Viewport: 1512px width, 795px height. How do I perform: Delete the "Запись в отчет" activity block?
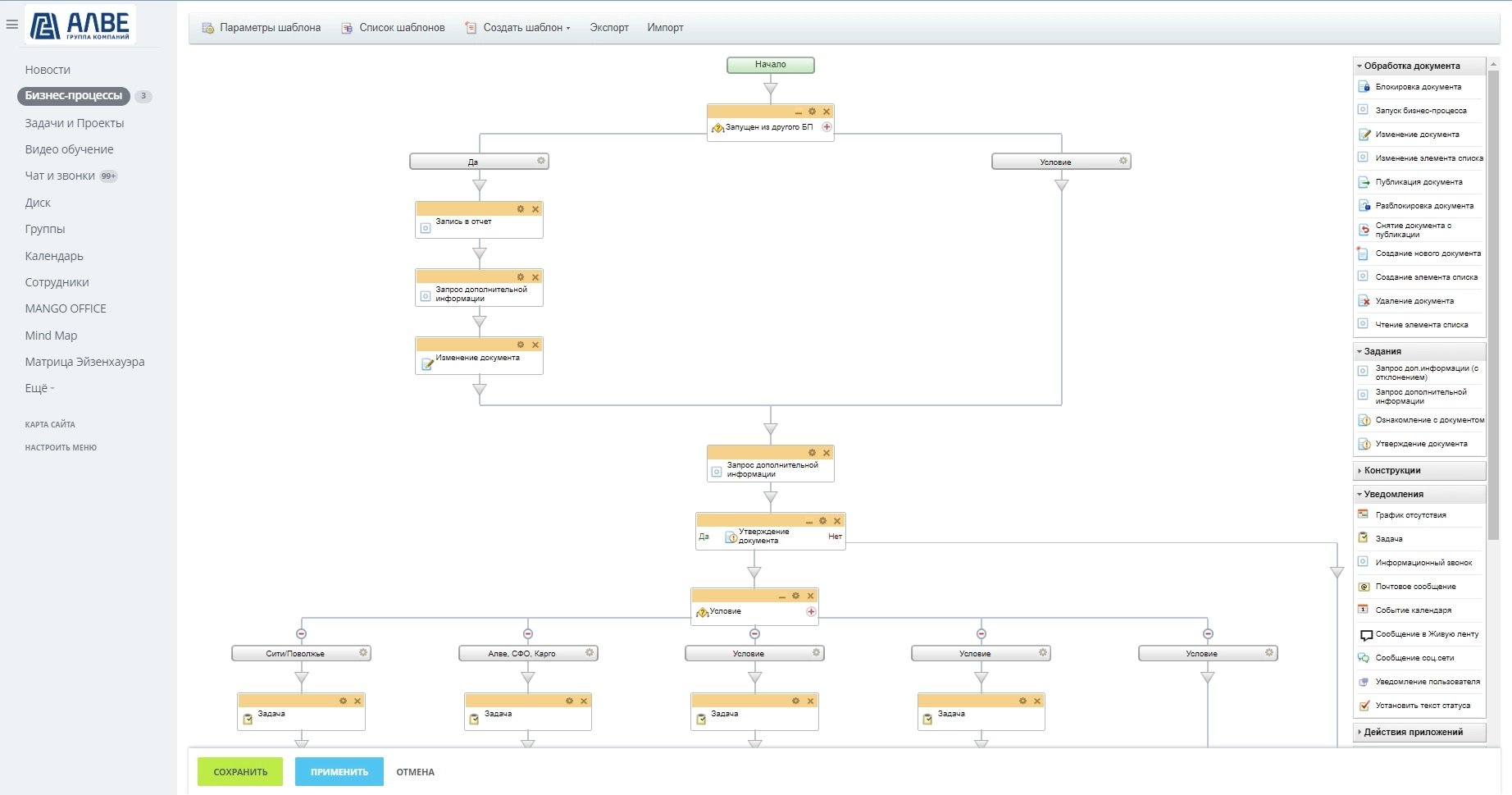[x=535, y=209]
